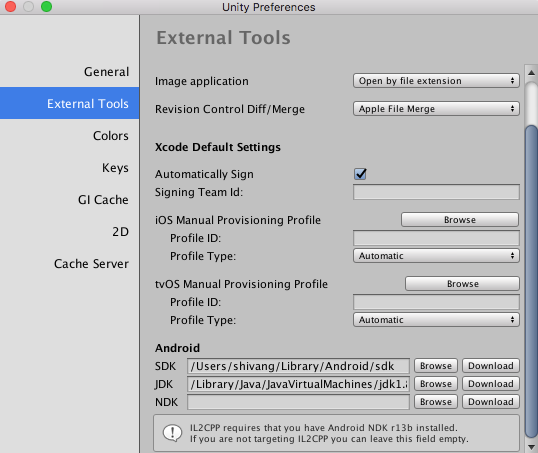Screen dimensions: 538x453
Task: Click the JDK path field
Action: [298, 384]
